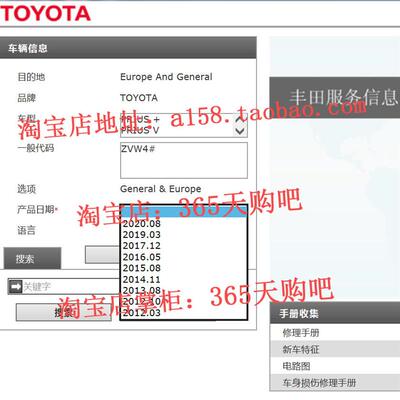
Task: Select PRIUS V in model list
Action: point(140,131)
